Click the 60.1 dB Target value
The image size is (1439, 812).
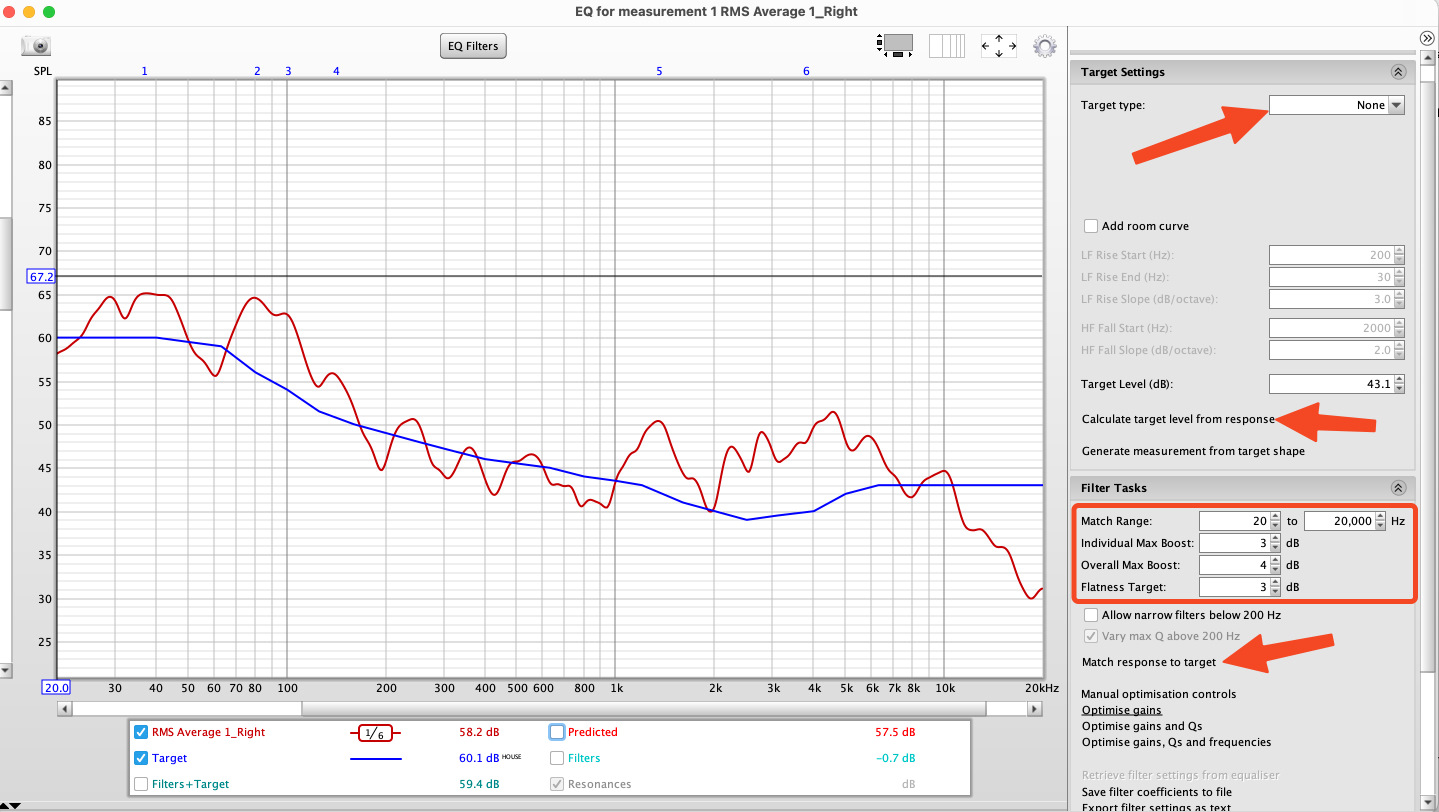tap(479, 758)
